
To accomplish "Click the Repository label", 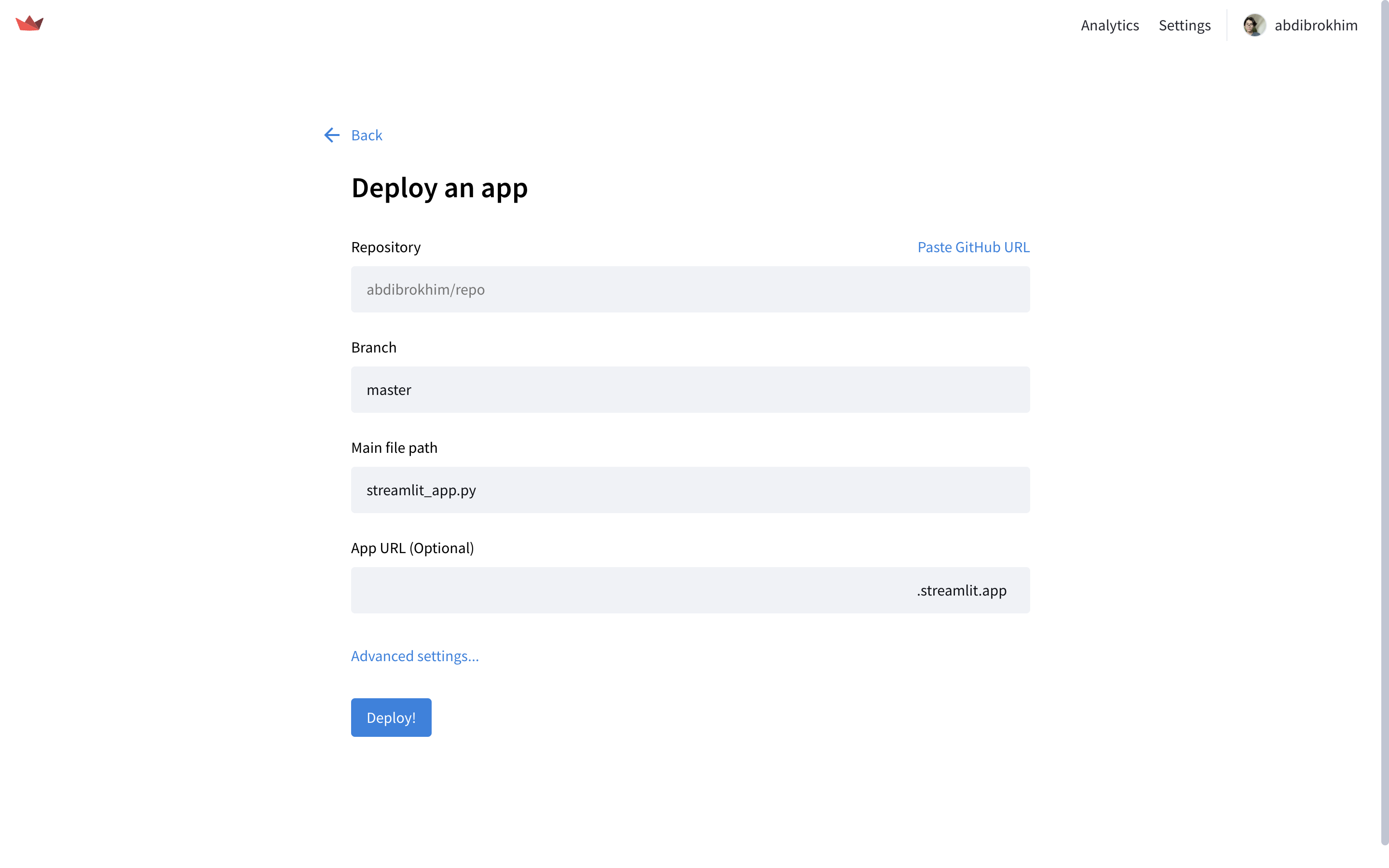I will click(x=386, y=247).
